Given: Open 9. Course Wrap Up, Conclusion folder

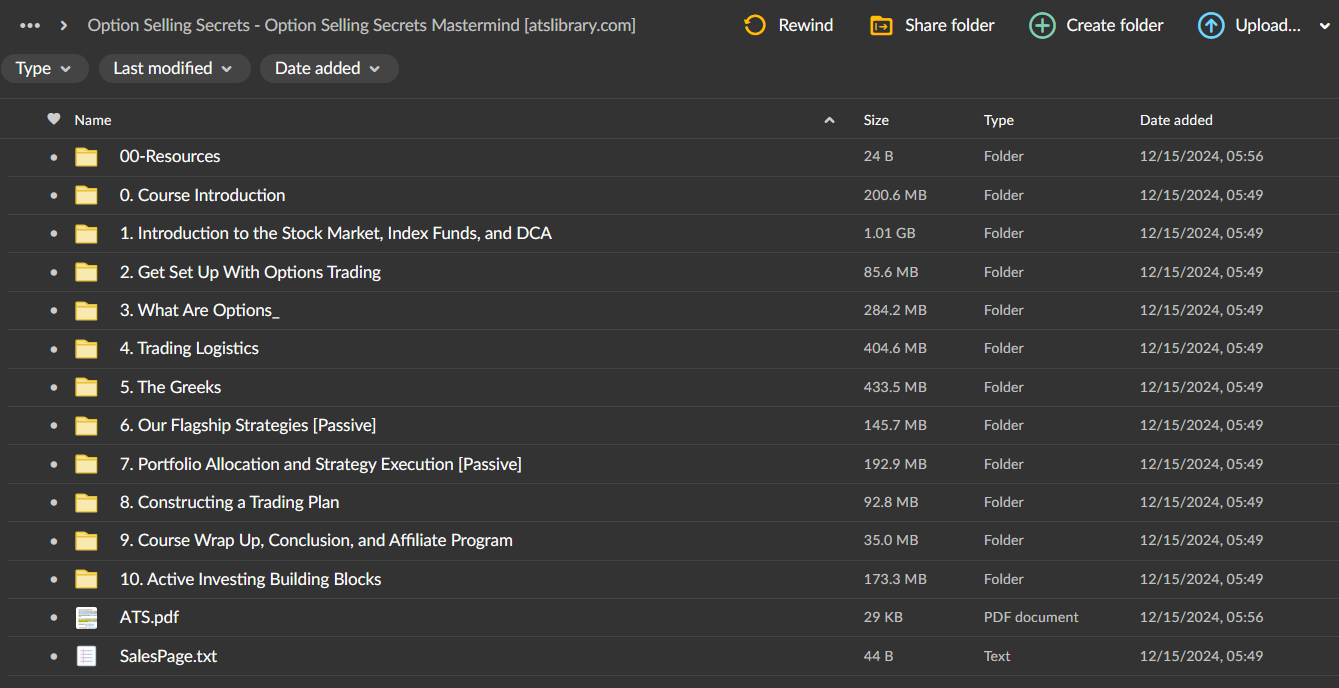Looking at the screenshot, I should 316,540.
